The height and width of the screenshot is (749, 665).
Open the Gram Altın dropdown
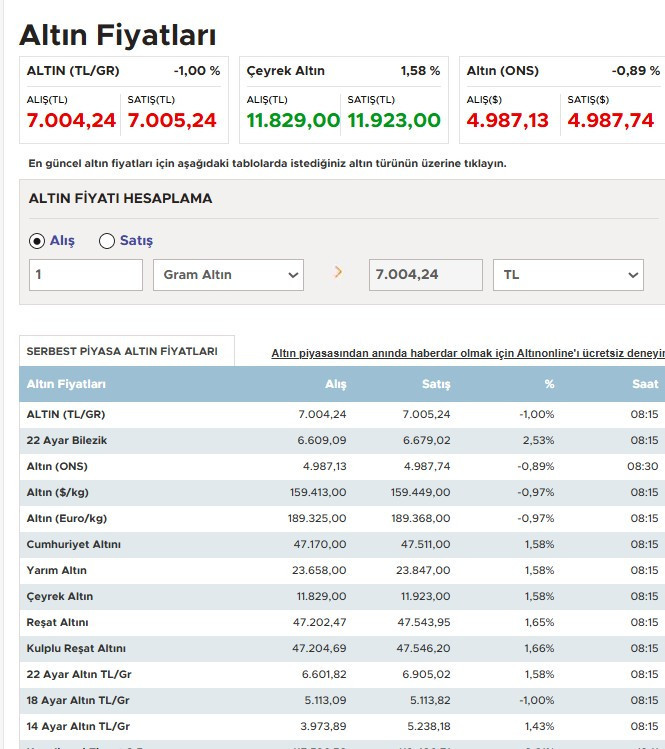228,275
